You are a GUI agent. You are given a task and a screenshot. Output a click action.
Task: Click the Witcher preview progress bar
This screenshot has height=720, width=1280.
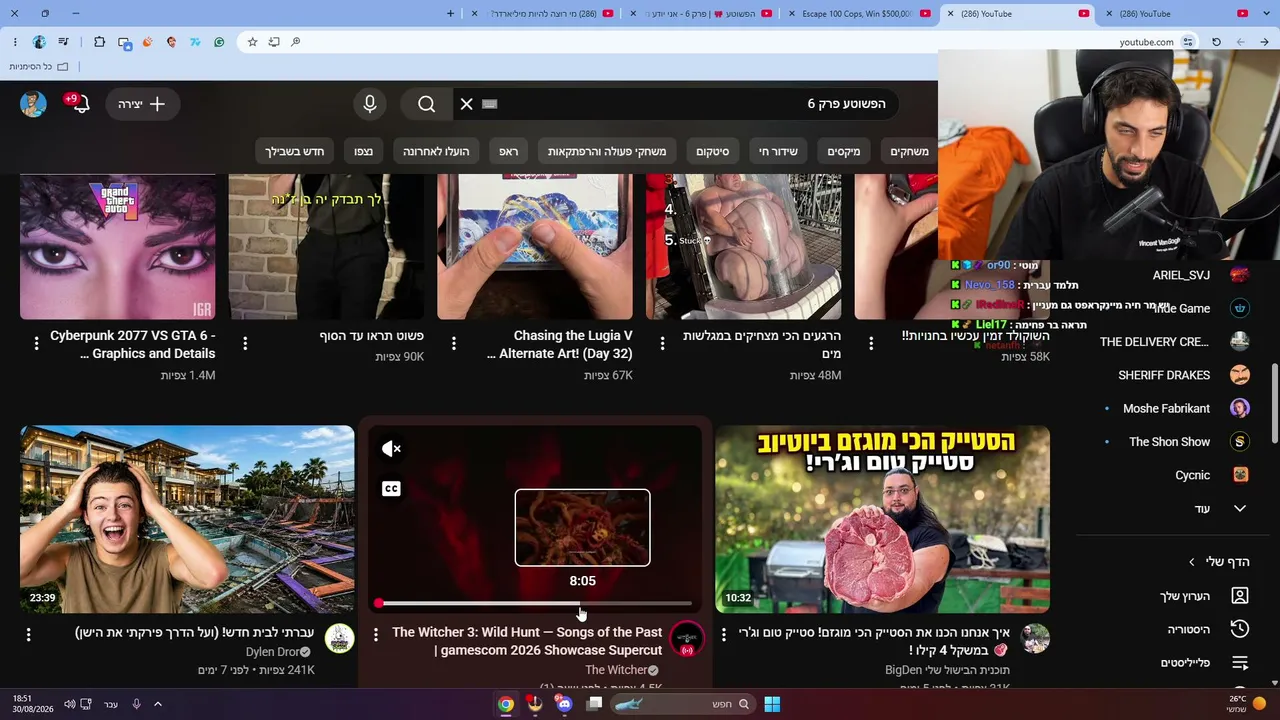(535, 604)
